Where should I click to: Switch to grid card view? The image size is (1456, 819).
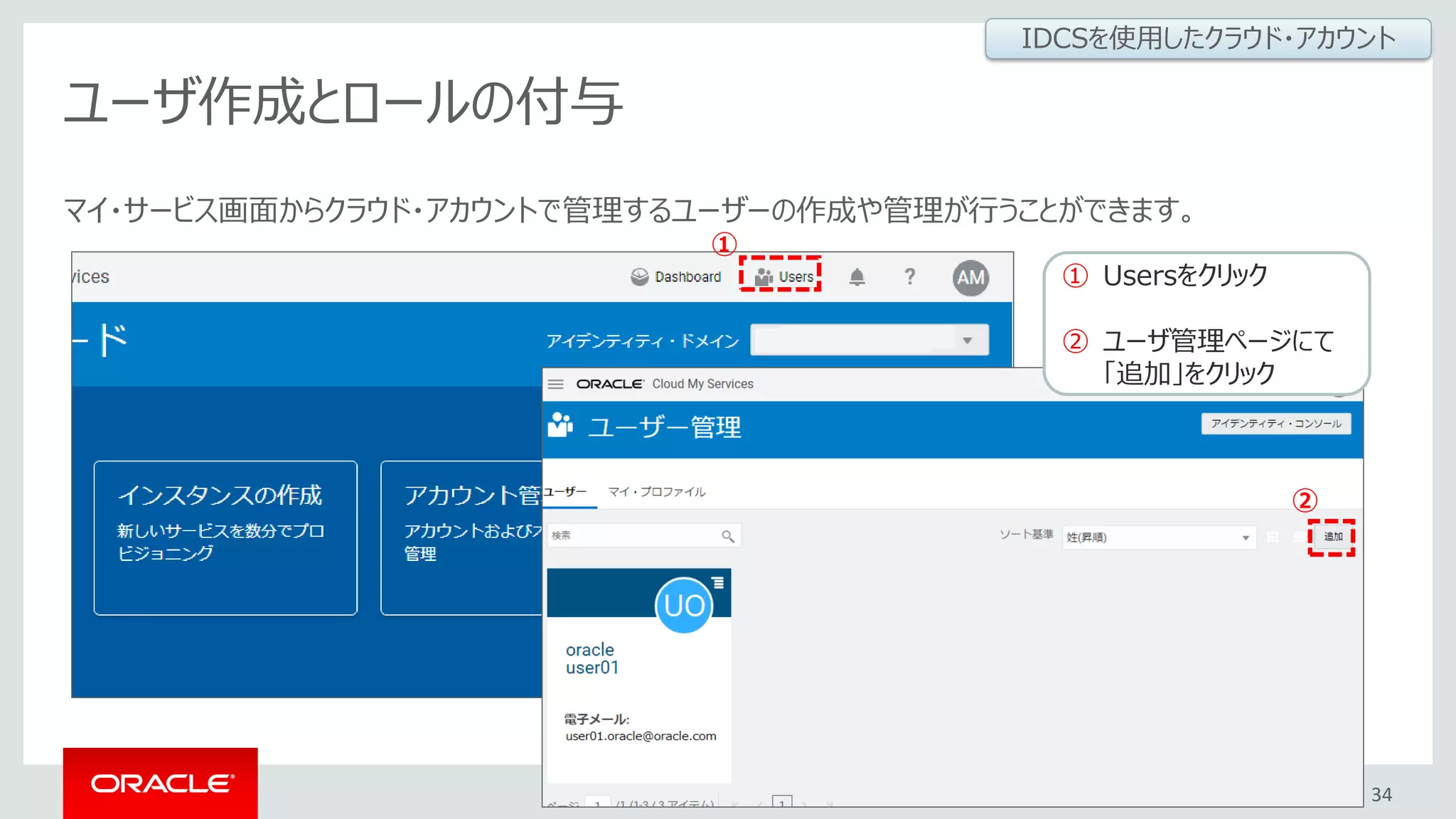[1273, 537]
